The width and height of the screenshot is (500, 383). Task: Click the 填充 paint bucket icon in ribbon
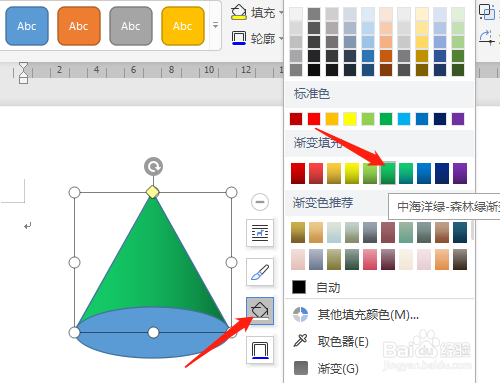[x=239, y=12]
